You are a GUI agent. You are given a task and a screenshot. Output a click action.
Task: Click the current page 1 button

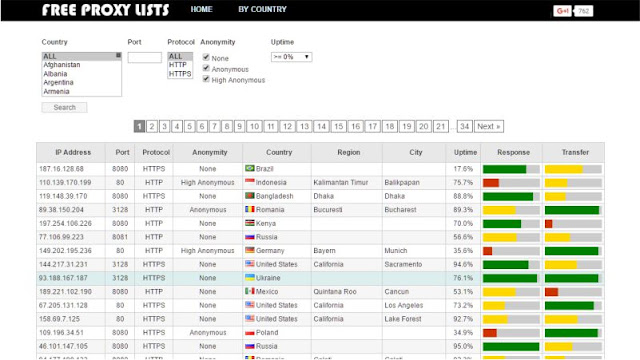(x=139, y=127)
